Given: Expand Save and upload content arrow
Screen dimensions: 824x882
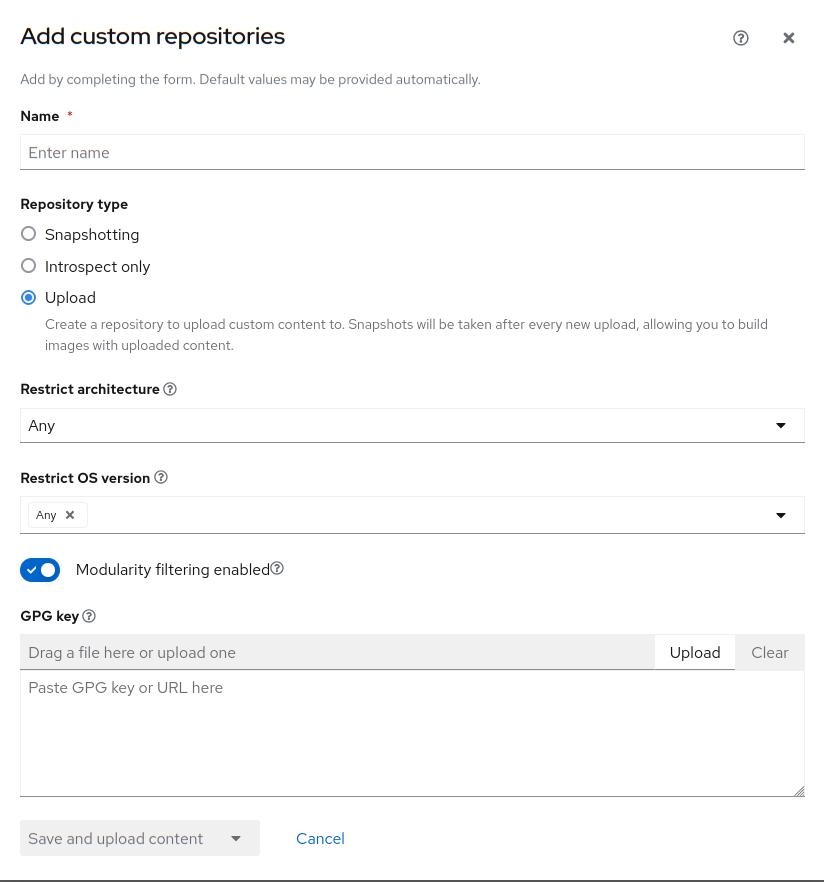Looking at the screenshot, I should (236, 839).
